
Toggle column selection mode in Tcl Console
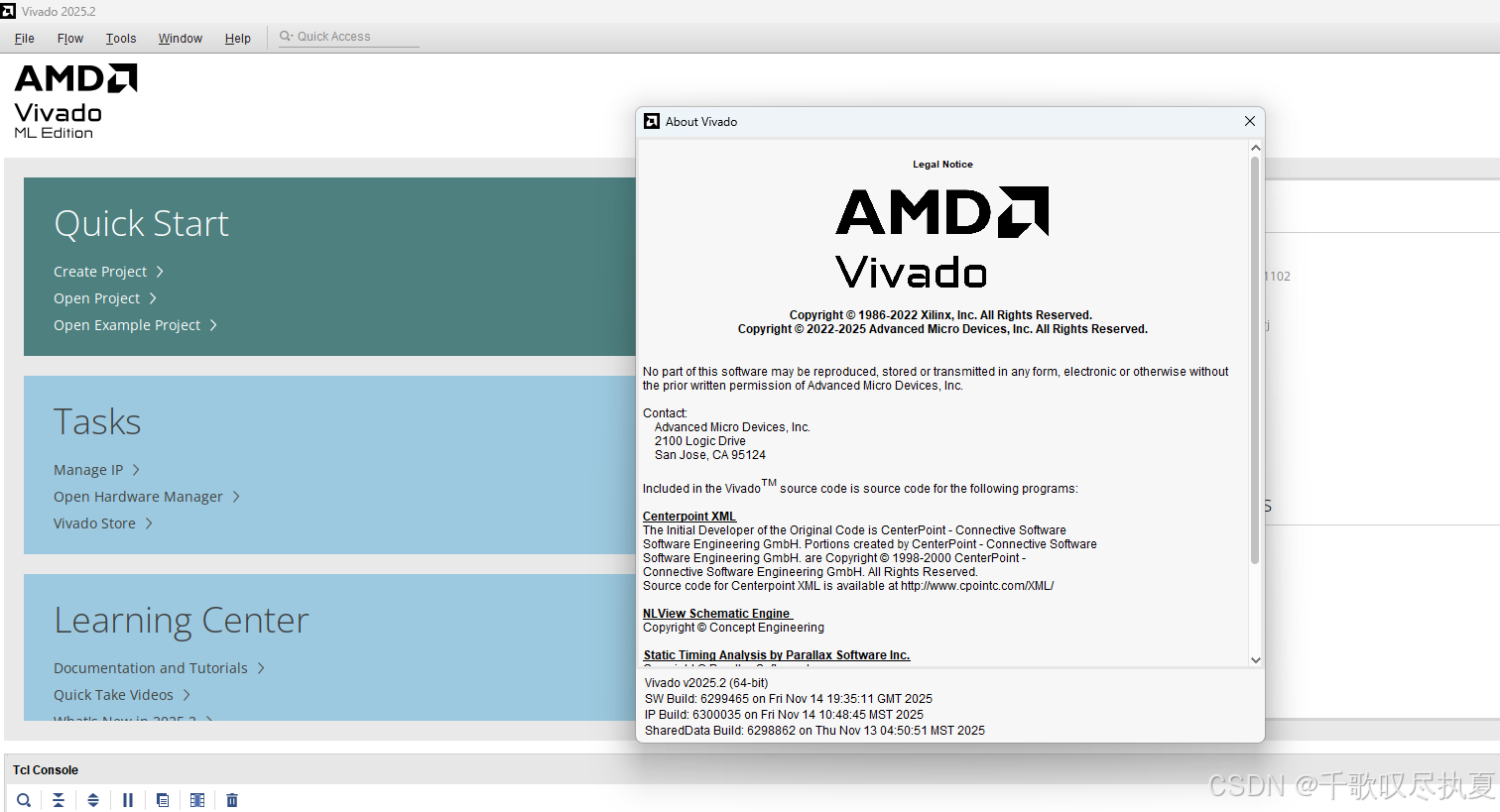click(197, 800)
